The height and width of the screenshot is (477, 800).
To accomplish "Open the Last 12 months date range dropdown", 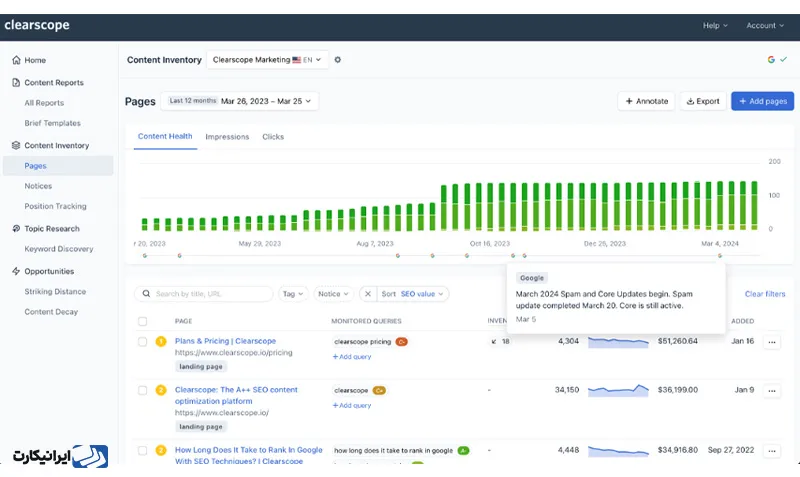I will click(x=240, y=101).
